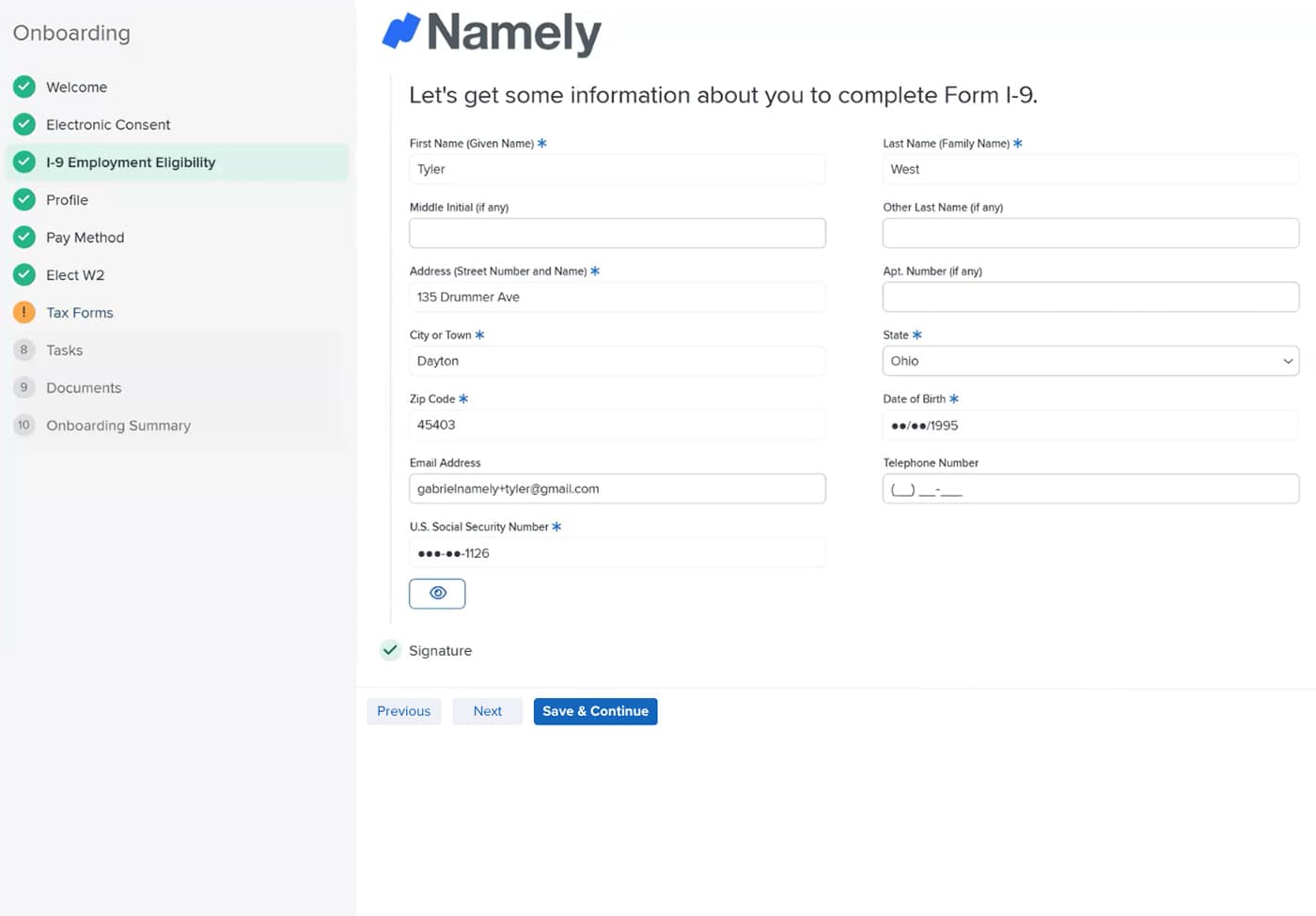Click the Previous button
Screen dimensions: 1316x916
403,711
